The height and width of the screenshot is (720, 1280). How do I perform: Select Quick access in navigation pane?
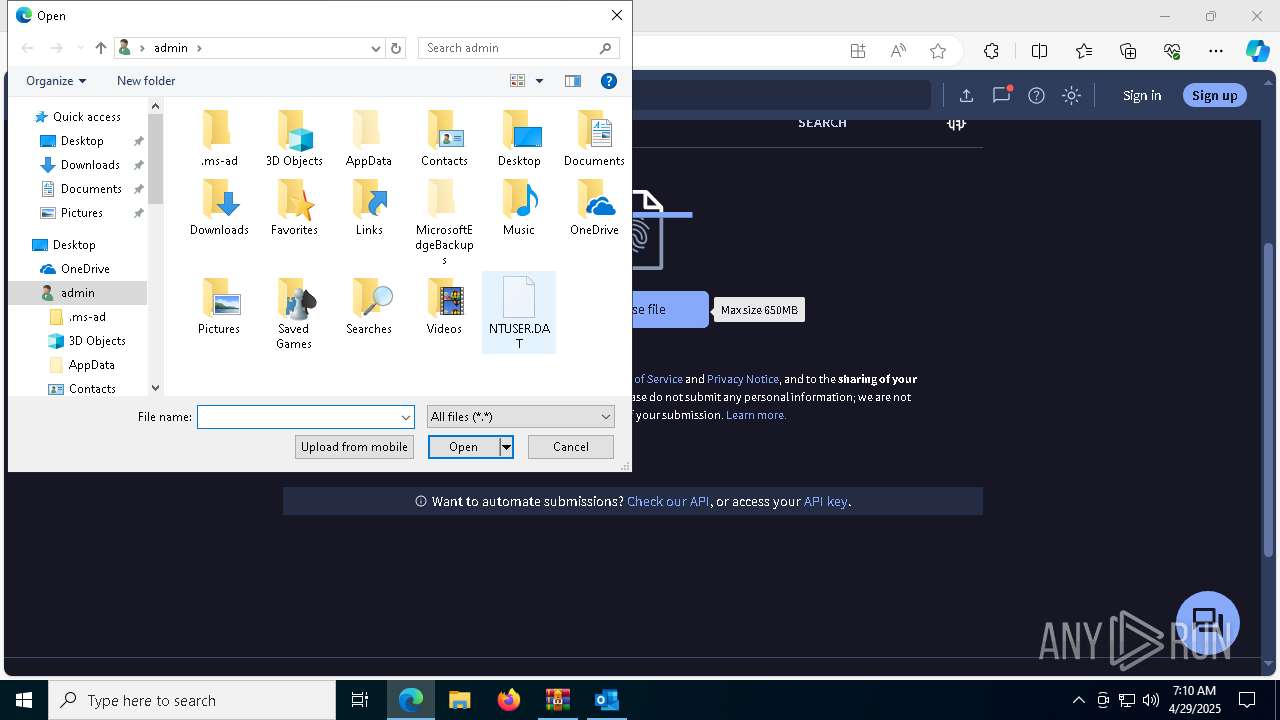pyautogui.click(x=87, y=117)
